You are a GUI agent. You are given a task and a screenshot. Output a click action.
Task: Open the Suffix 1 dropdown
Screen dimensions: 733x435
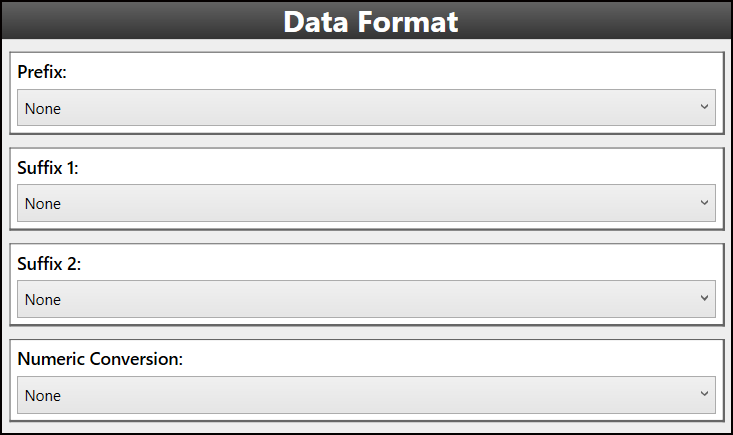coord(366,204)
